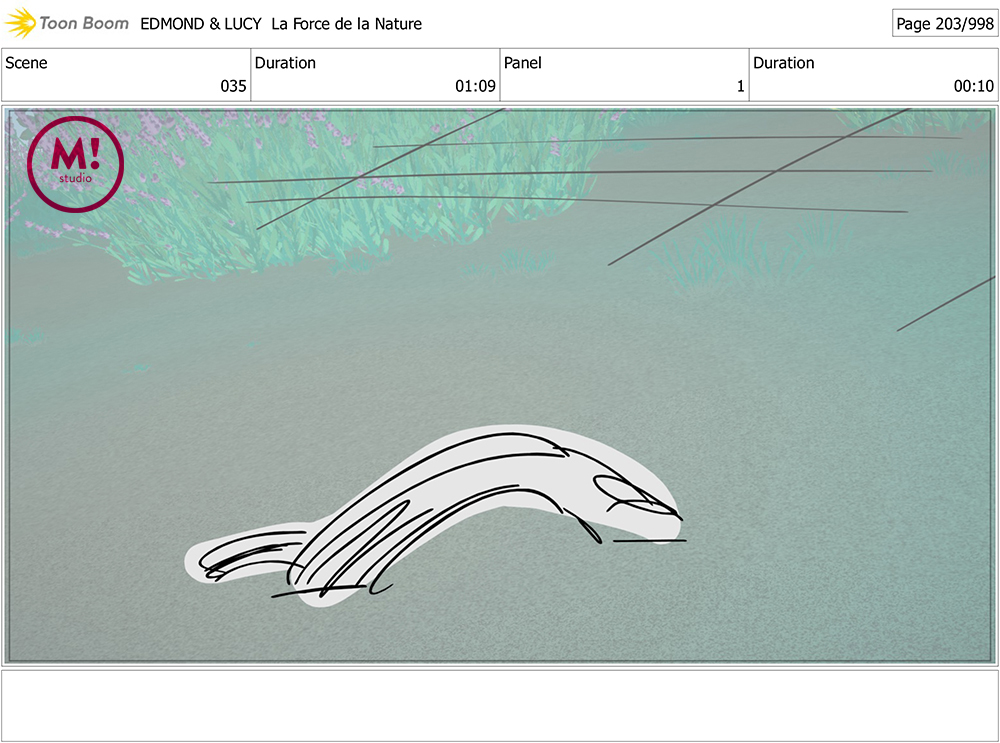Click the storyboard panel thumbnail with the sketched animal
This screenshot has height=743, width=1000.
point(500,385)
